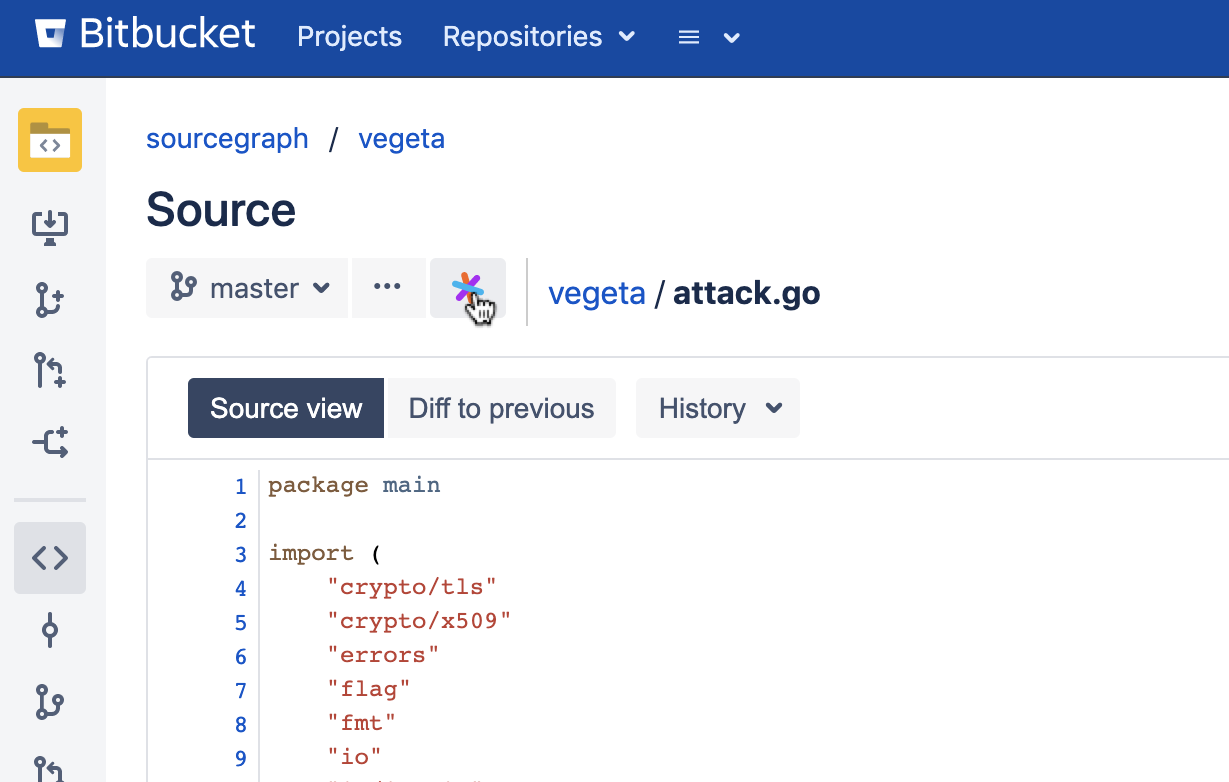Click the vegeta breadcrumb link at top
This screenshot has height=782, width=1229.
(x=402, y=138)
